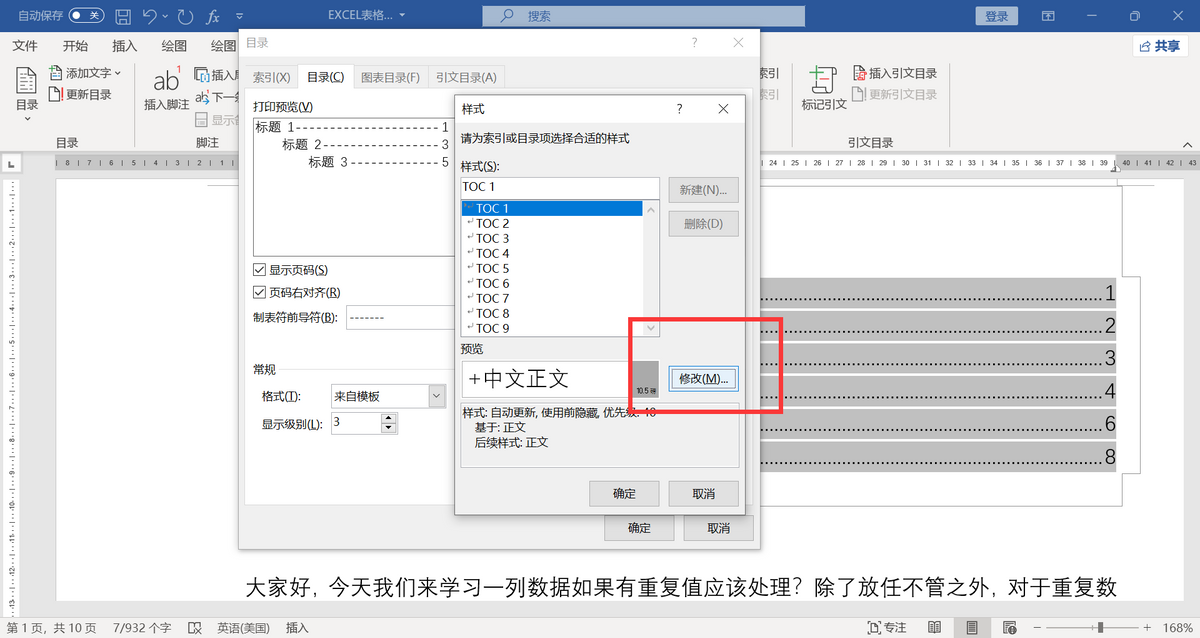The image size is (1200, 638).
Task: Switch to Read Mode view icon
Action: coord(934,627)
